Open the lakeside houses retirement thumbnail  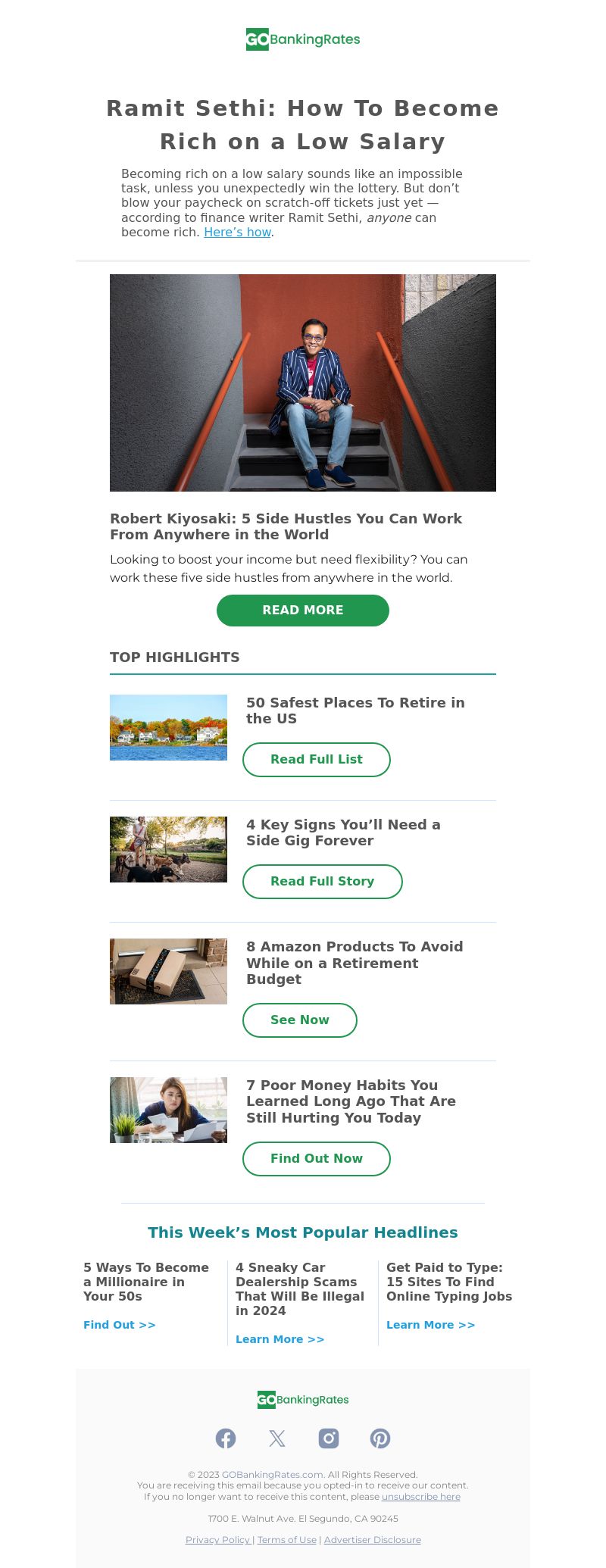click(x=168, y=727)
